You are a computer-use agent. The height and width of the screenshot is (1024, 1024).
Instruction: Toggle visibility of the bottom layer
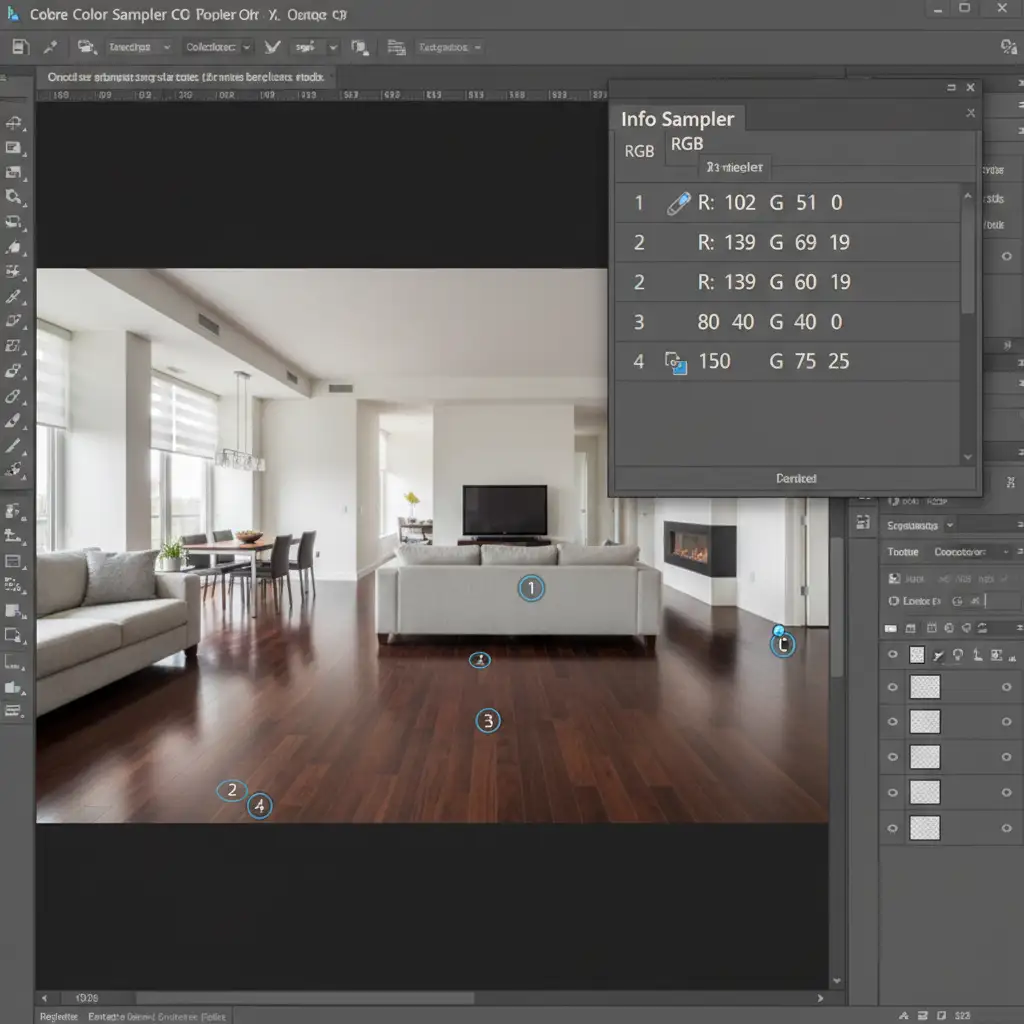[893, 827]
